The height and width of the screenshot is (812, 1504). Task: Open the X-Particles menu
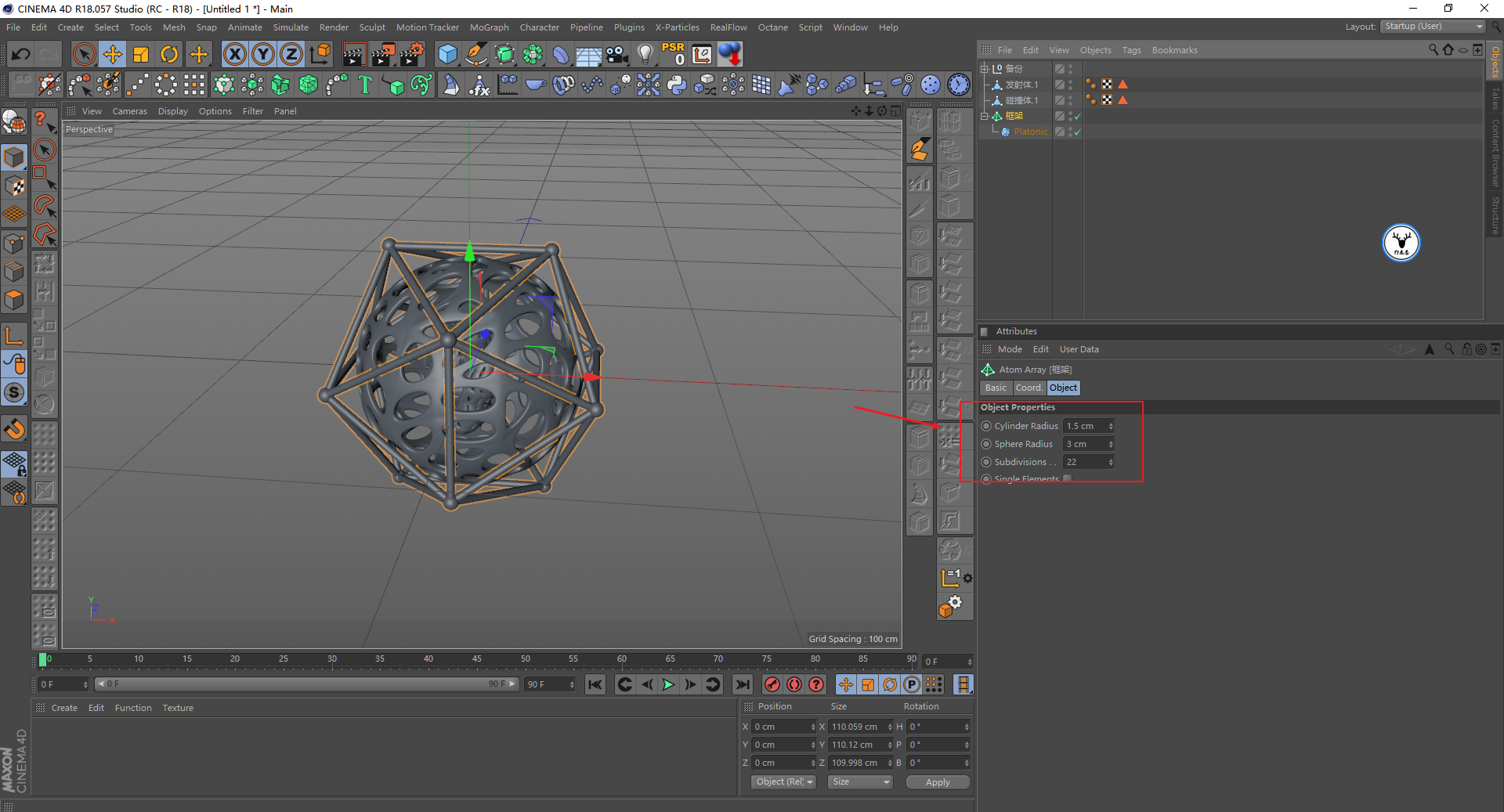(x=678, y=27)
